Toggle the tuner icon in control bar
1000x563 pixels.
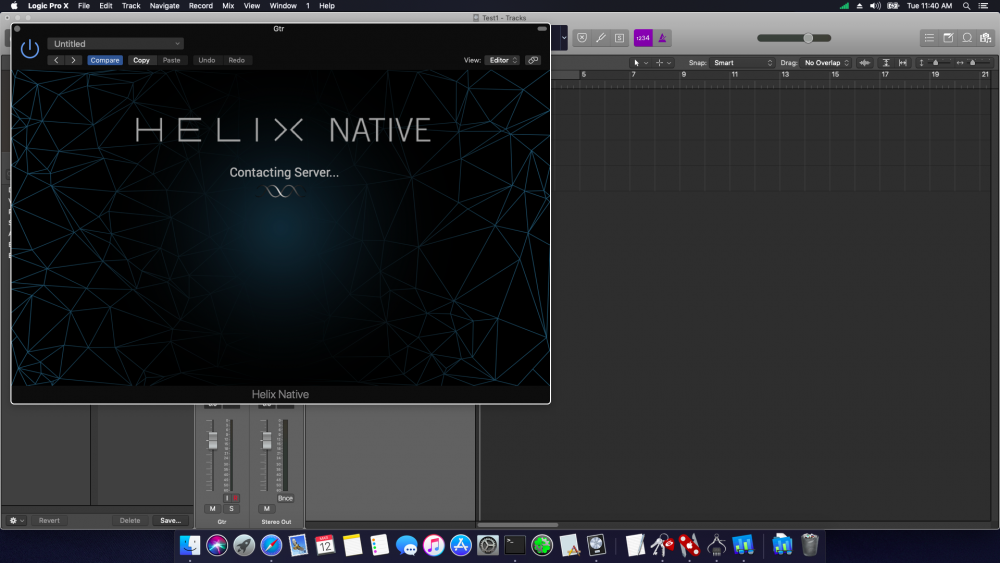(601, 38)
